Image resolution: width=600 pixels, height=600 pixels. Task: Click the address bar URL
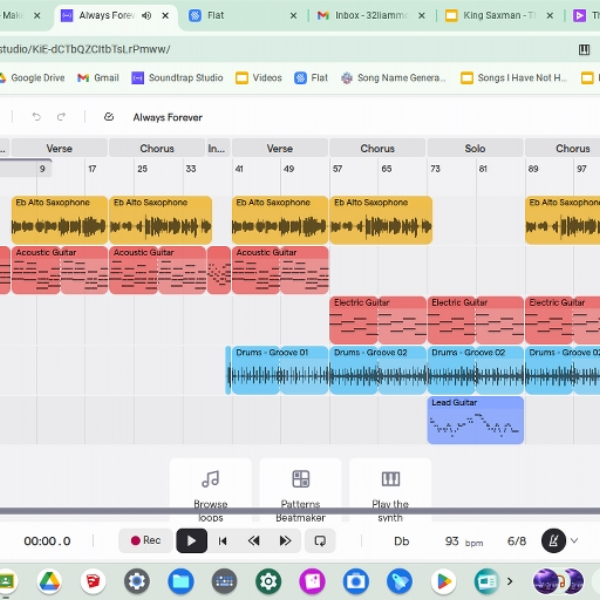[x=85, y=49]
